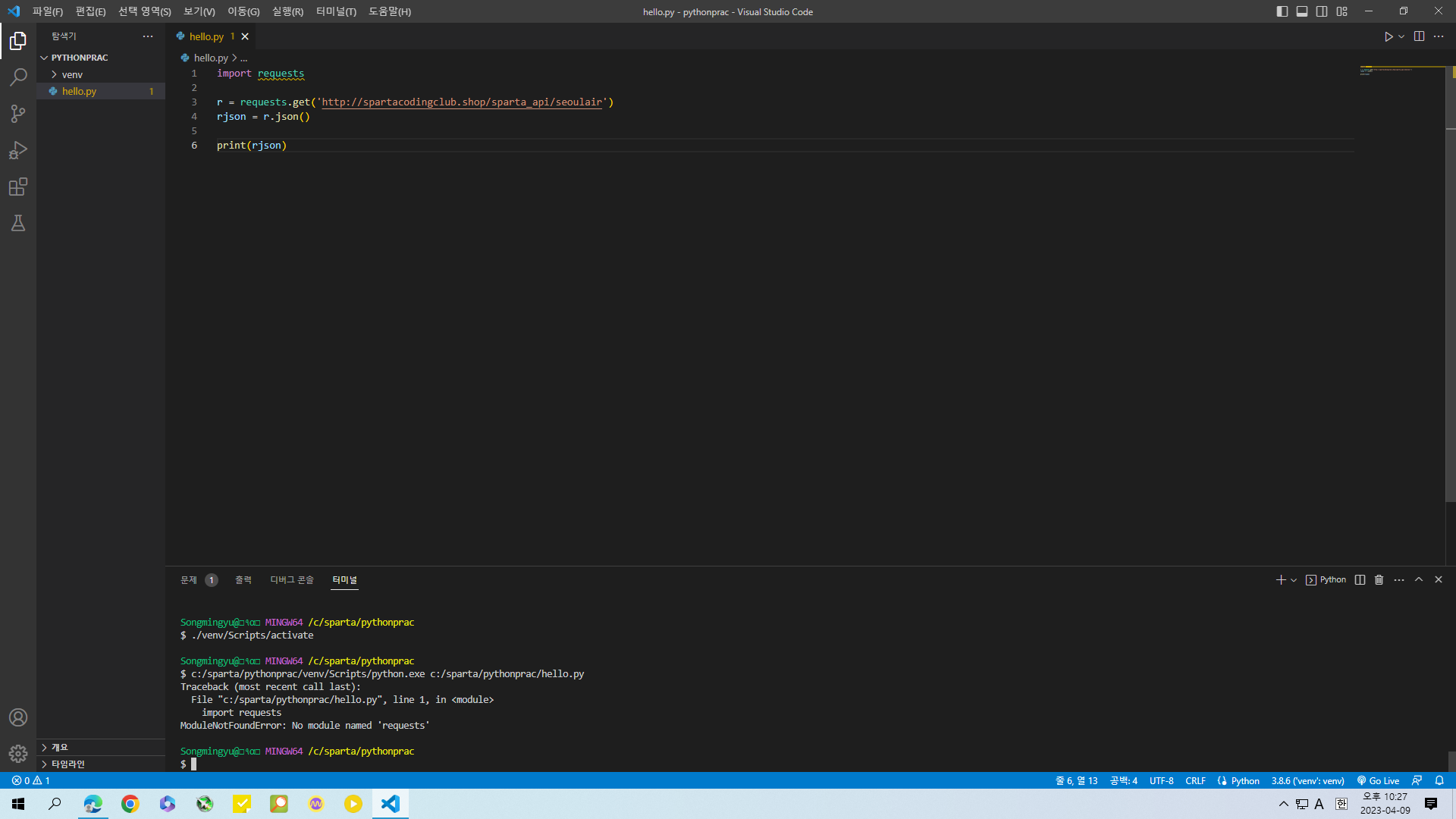Select the Python interpreter 3.8.6 venv
1456x819 pixels.
pos(1307,781)
